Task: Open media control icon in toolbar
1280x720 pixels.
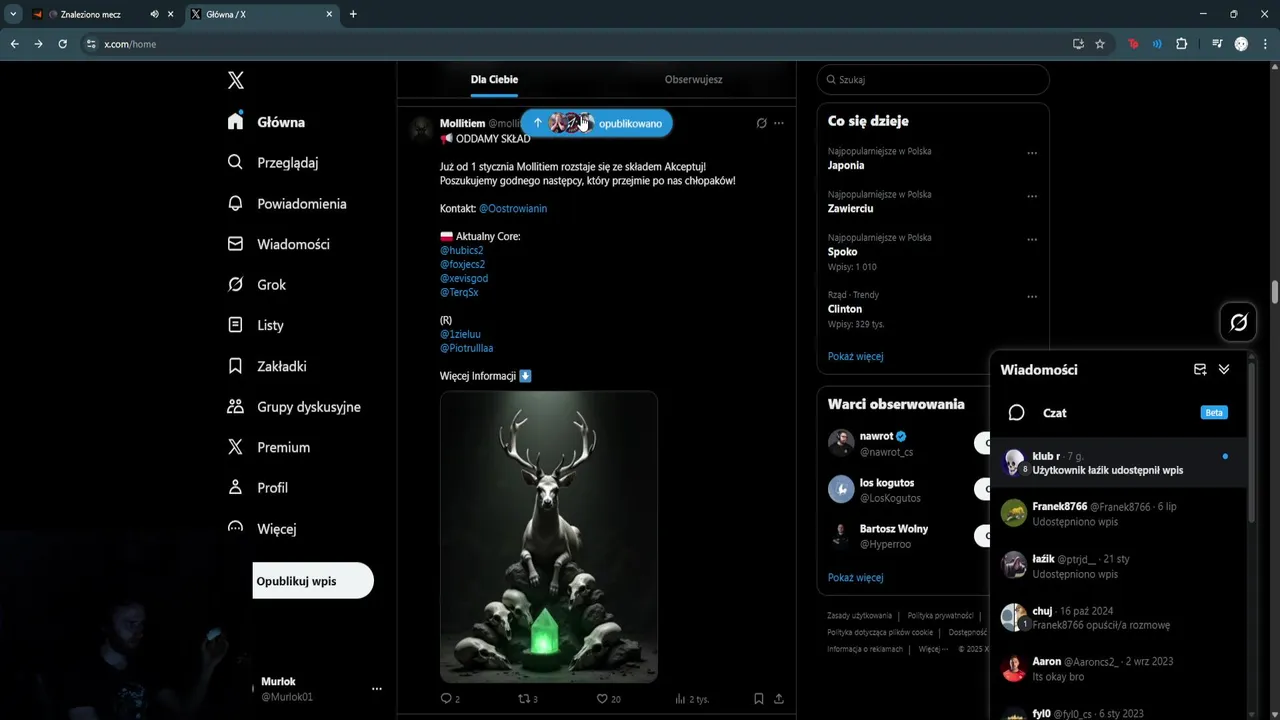Action: coord(1217,44)
